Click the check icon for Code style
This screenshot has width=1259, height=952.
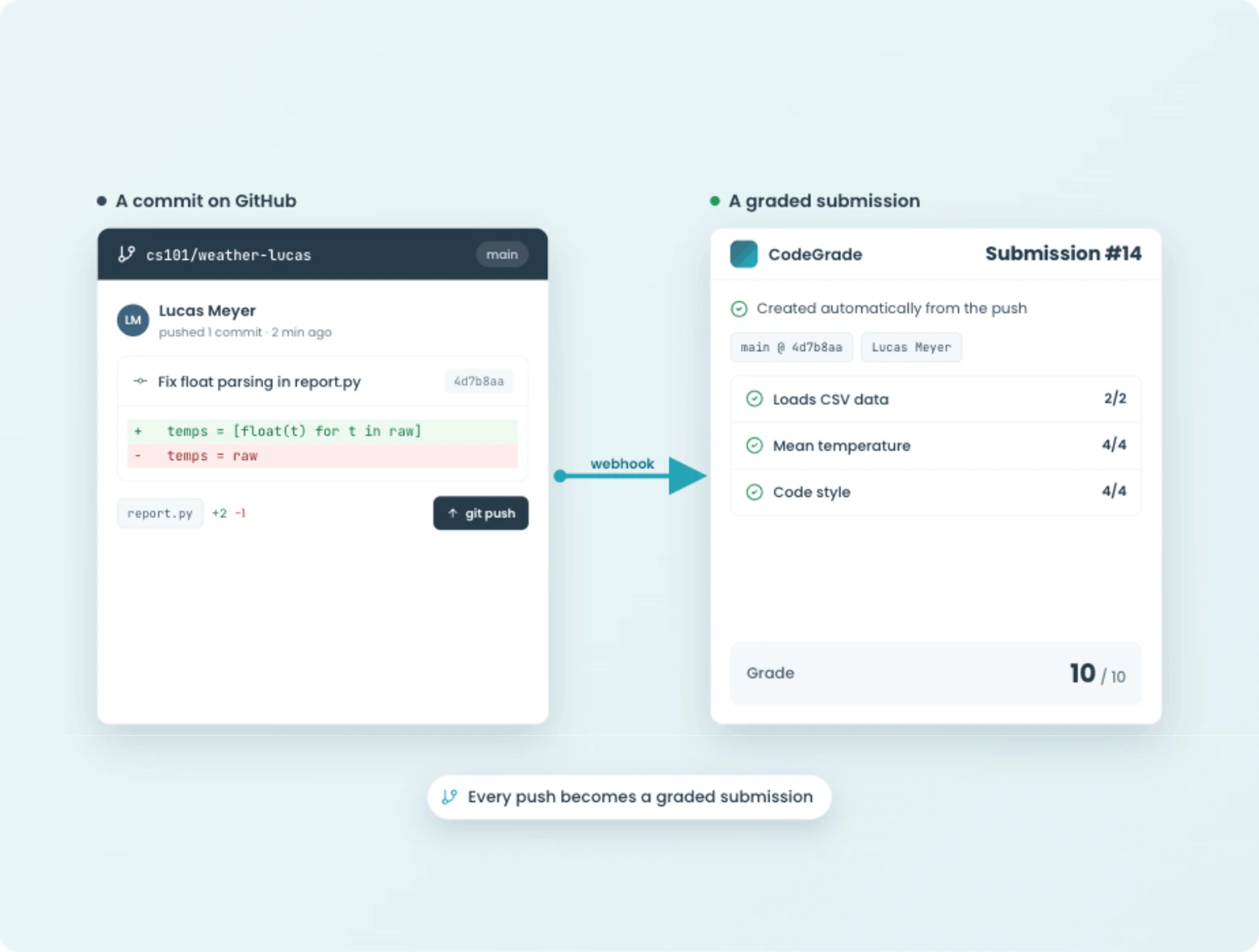pyautogui.click(x=755, y=492)
